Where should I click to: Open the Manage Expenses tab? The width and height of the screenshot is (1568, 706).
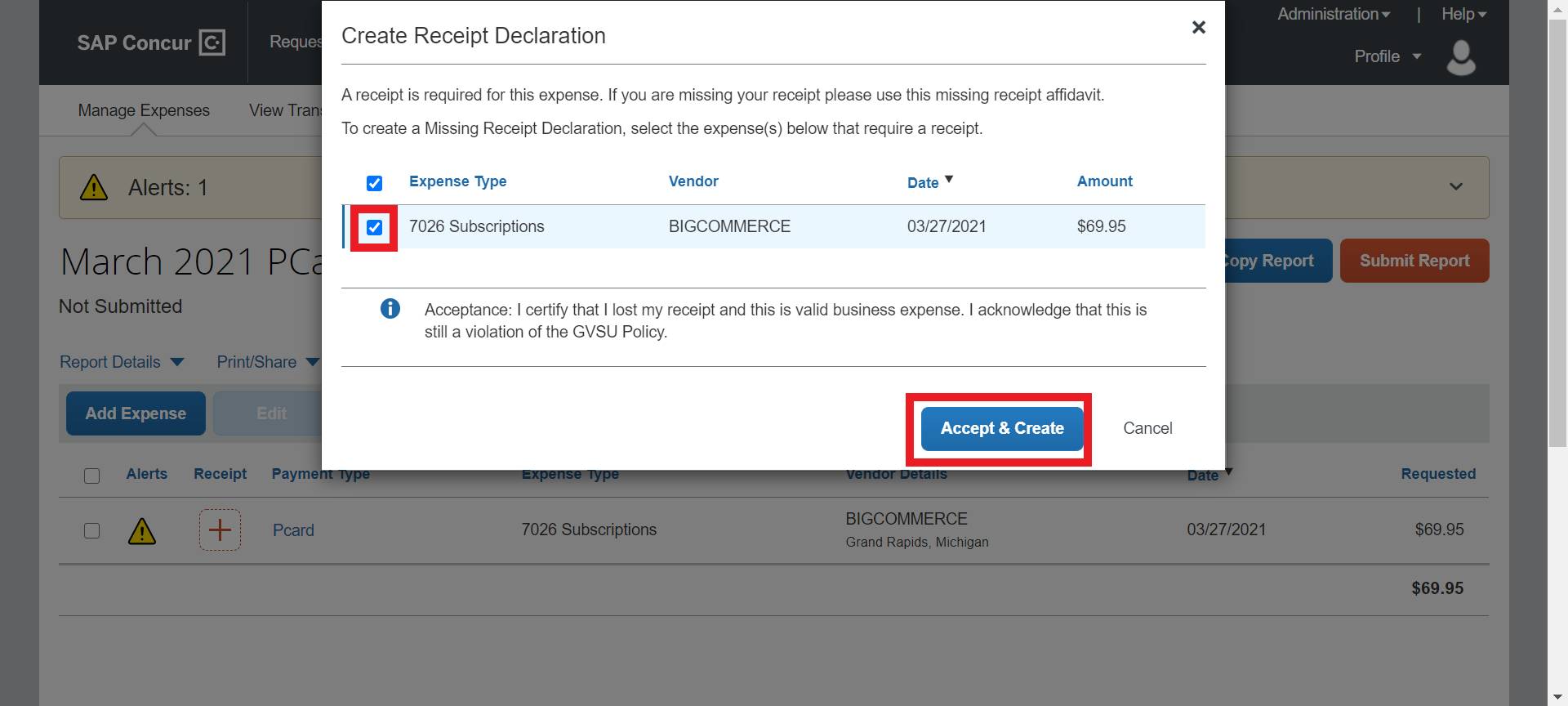click(144, 110)
